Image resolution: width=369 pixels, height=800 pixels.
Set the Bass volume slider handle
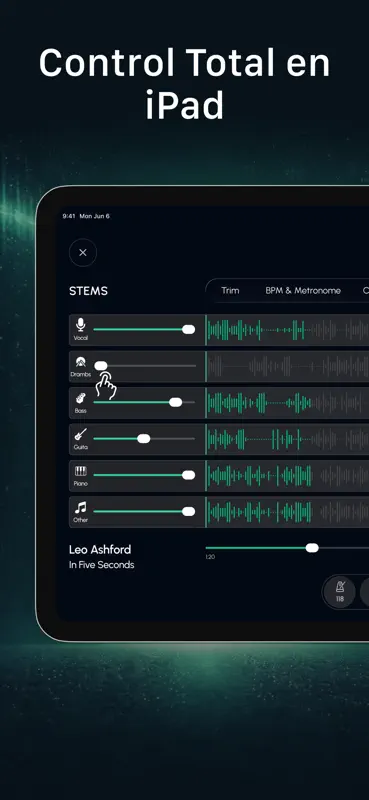click(x=176, y=402)
